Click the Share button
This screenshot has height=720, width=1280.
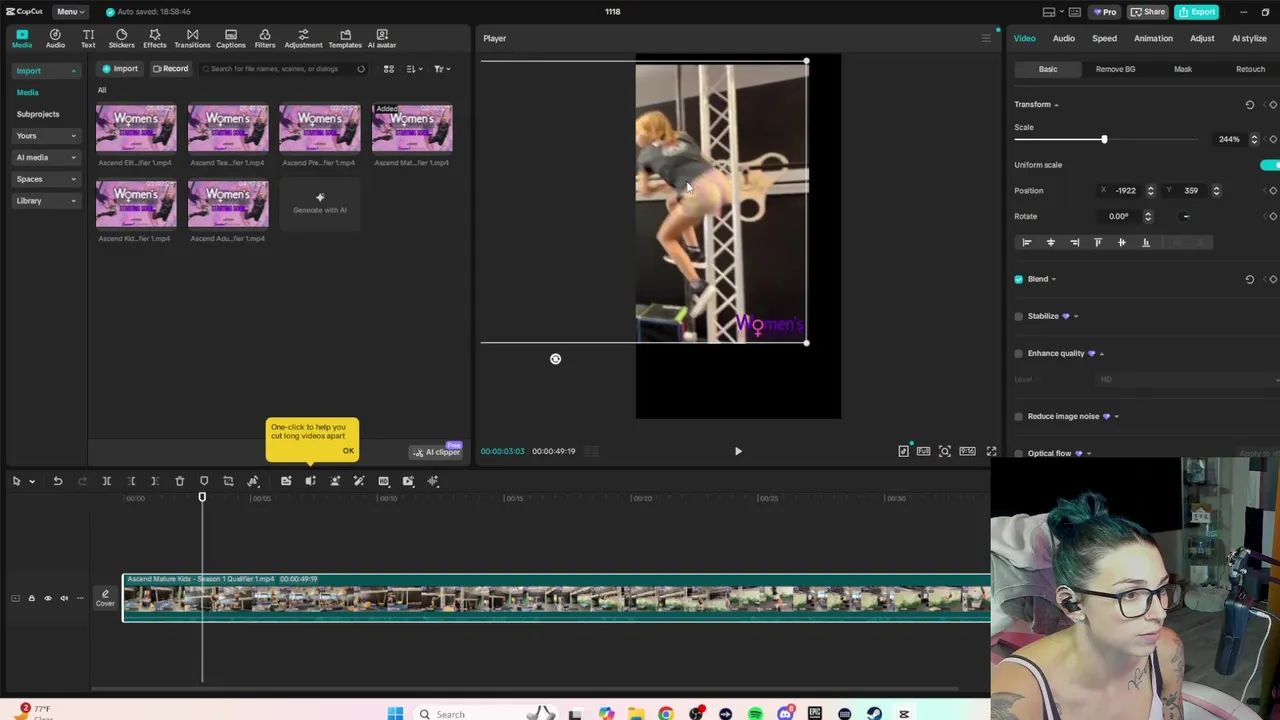[x=1148, y=11]
